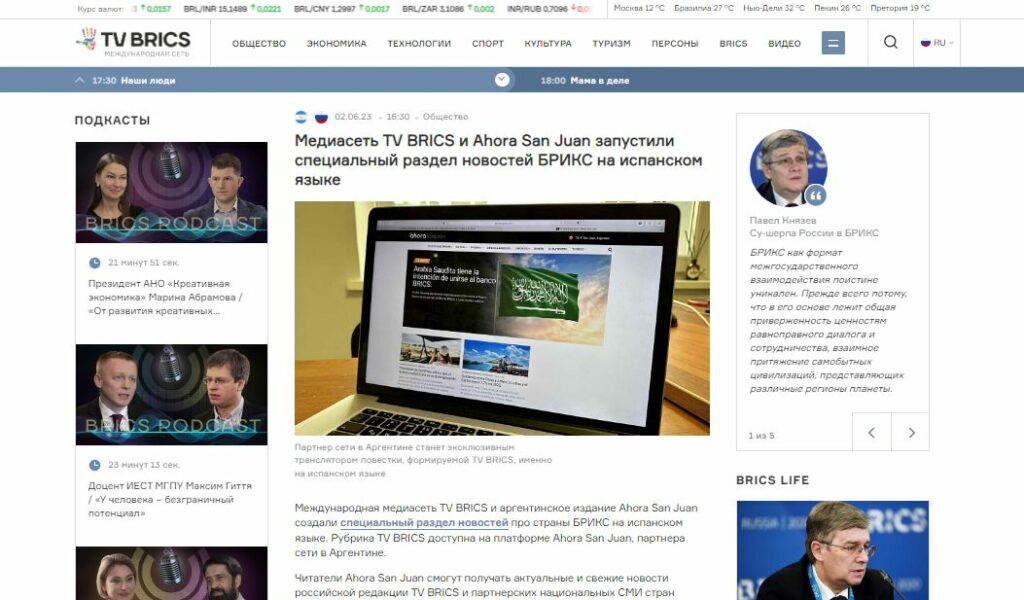The width and height of the screenshot is (1024, 600).
Task: Go to the Общество section
Action: 259,44
